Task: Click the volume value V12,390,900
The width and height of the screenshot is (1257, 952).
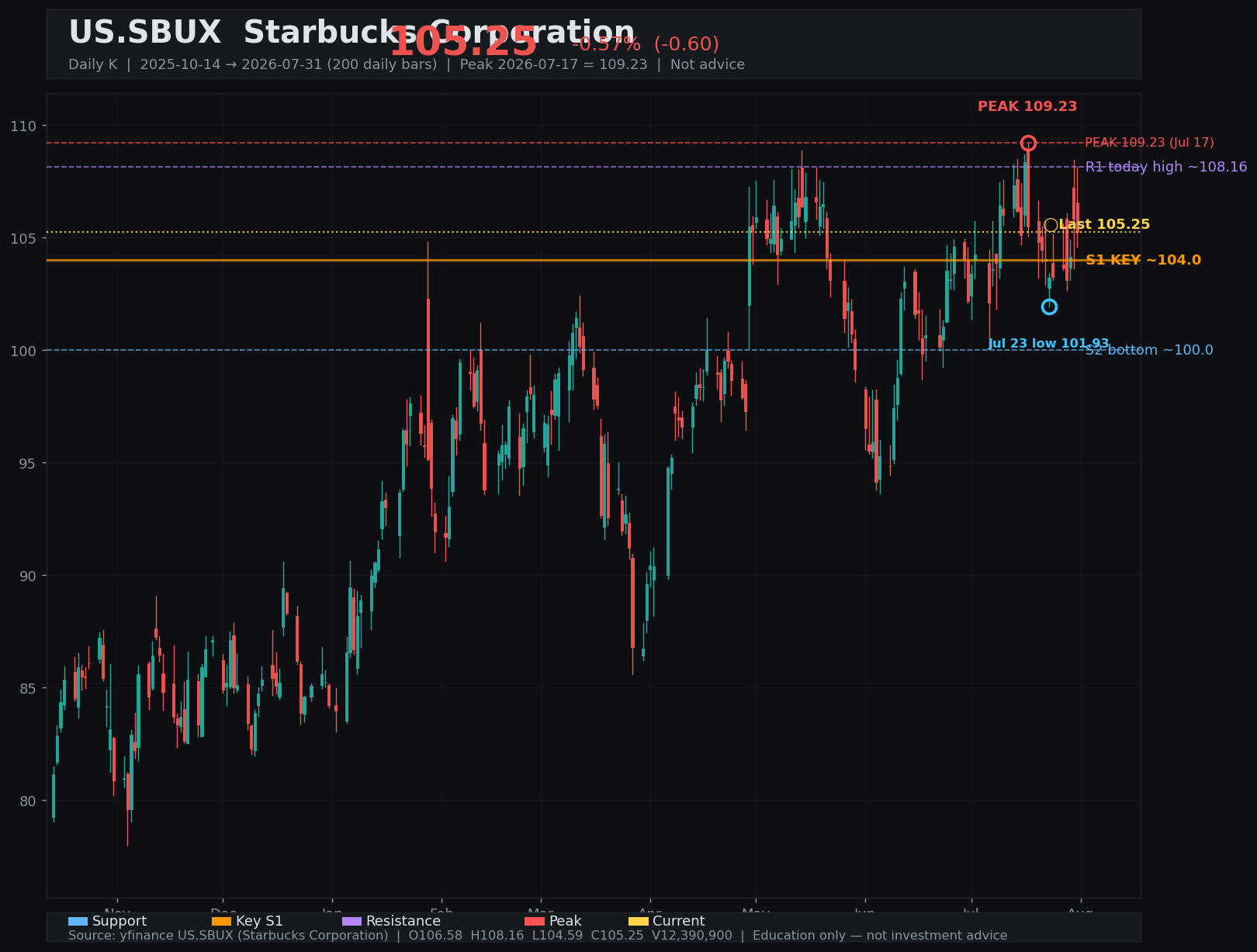Action: pyautogui.click(x=691, y=936)
